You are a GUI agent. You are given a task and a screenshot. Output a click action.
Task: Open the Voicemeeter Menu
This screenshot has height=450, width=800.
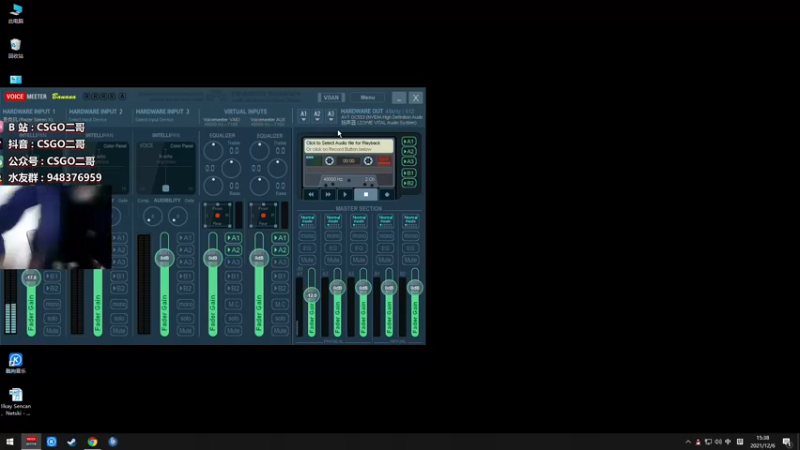pyautogui.click(x=367, y=97)
